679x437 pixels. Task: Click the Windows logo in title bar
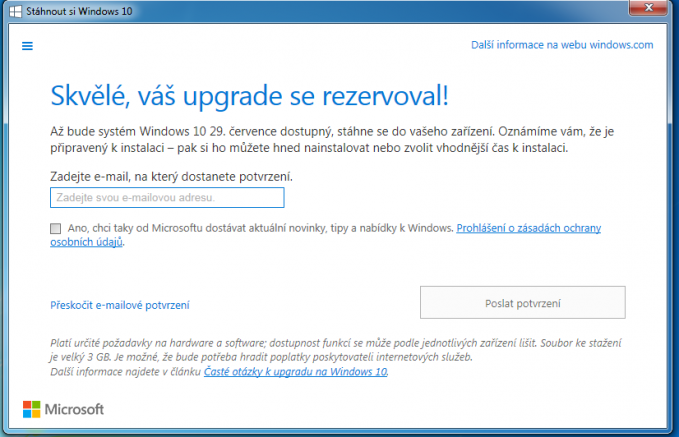(15, 11)
